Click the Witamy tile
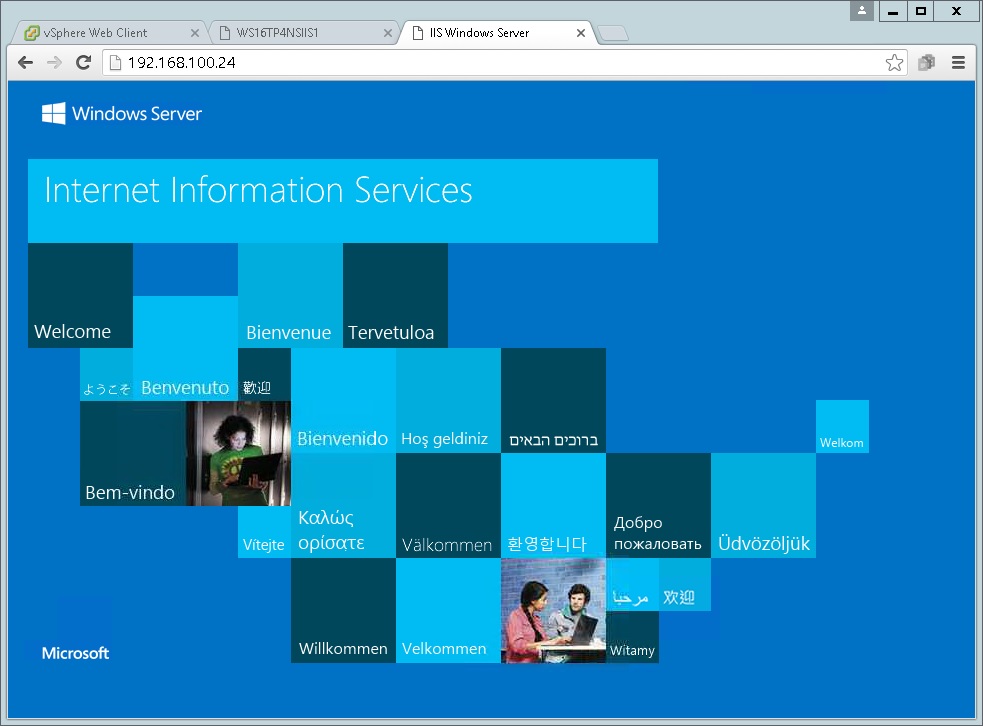 click(632, 636)
